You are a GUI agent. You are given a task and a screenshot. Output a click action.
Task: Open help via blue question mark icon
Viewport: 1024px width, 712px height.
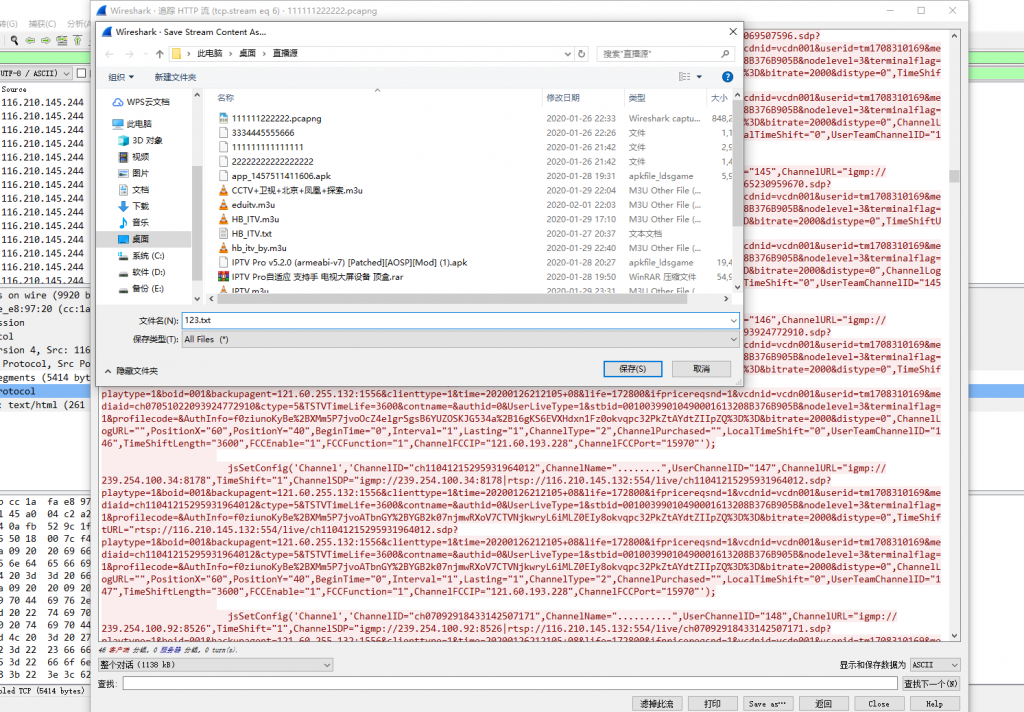[727, 77]
